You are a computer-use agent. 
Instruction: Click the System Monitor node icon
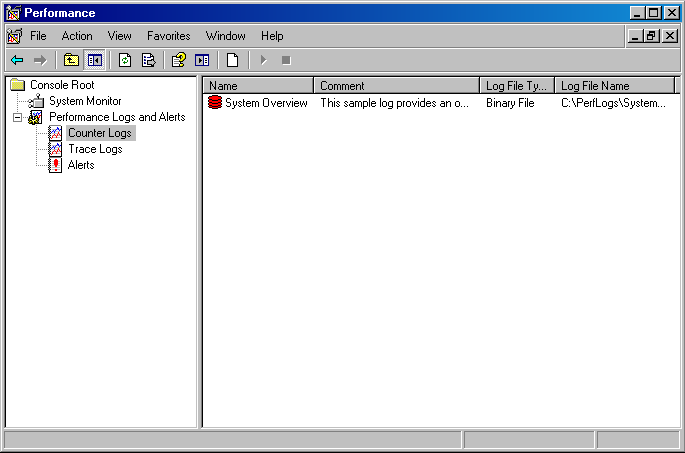[x=36, y=101]
